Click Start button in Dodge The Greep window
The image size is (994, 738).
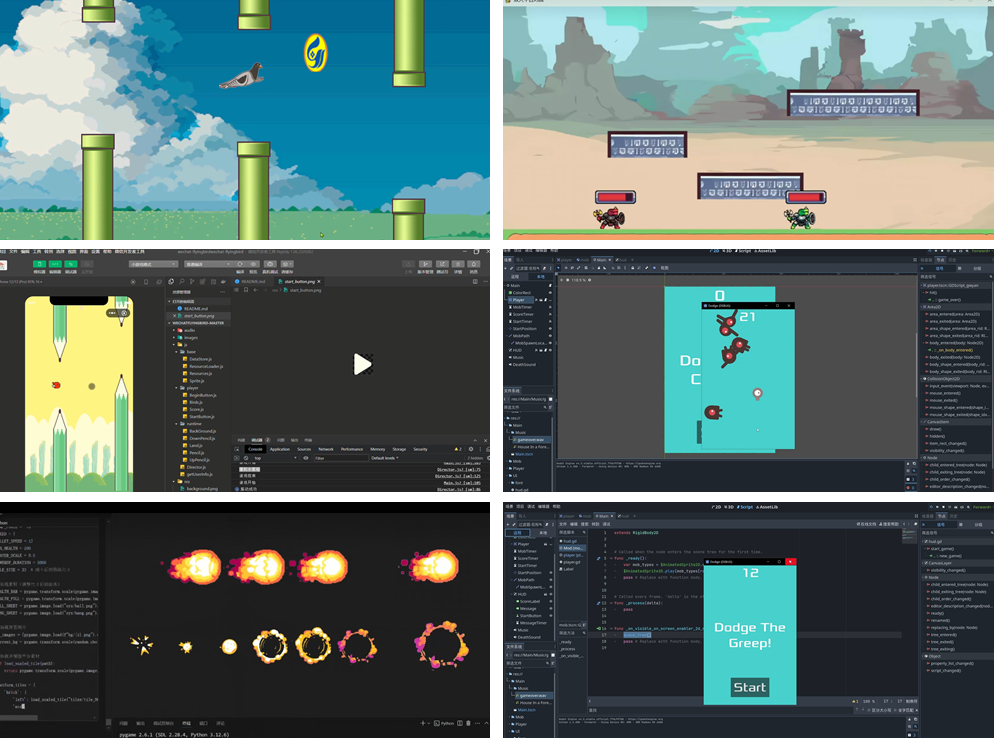pos(750,687)
